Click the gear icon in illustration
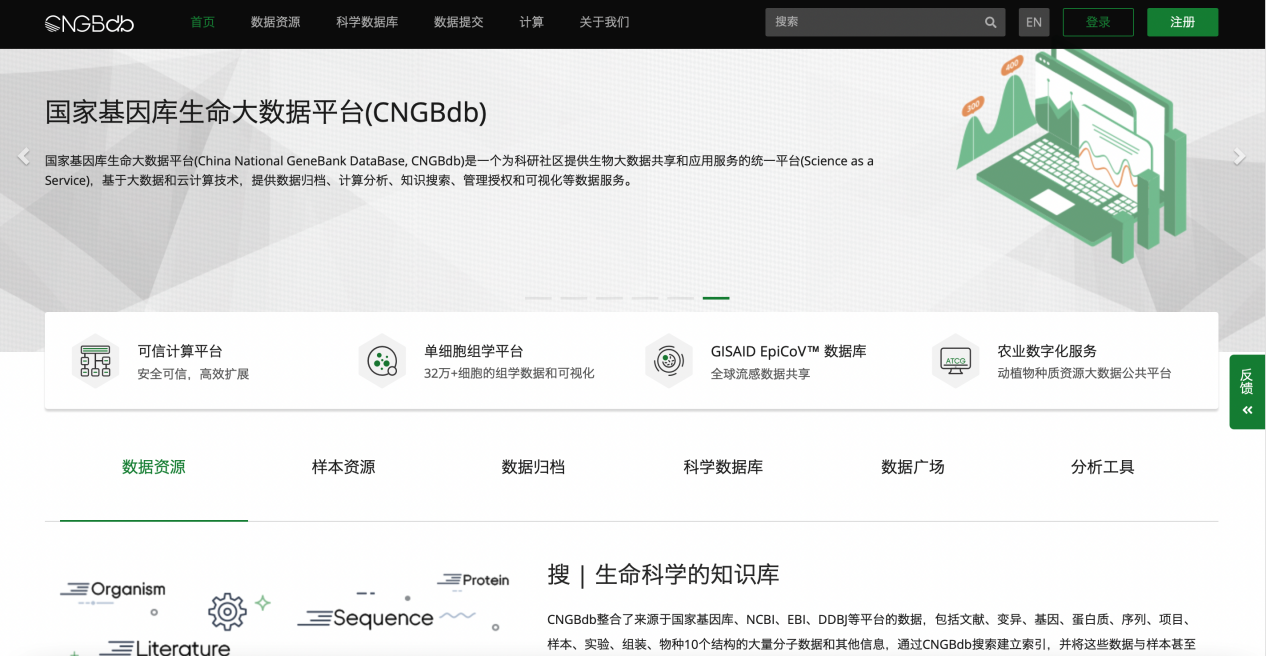The image size is (1266, 656). (x=227, y=611)
